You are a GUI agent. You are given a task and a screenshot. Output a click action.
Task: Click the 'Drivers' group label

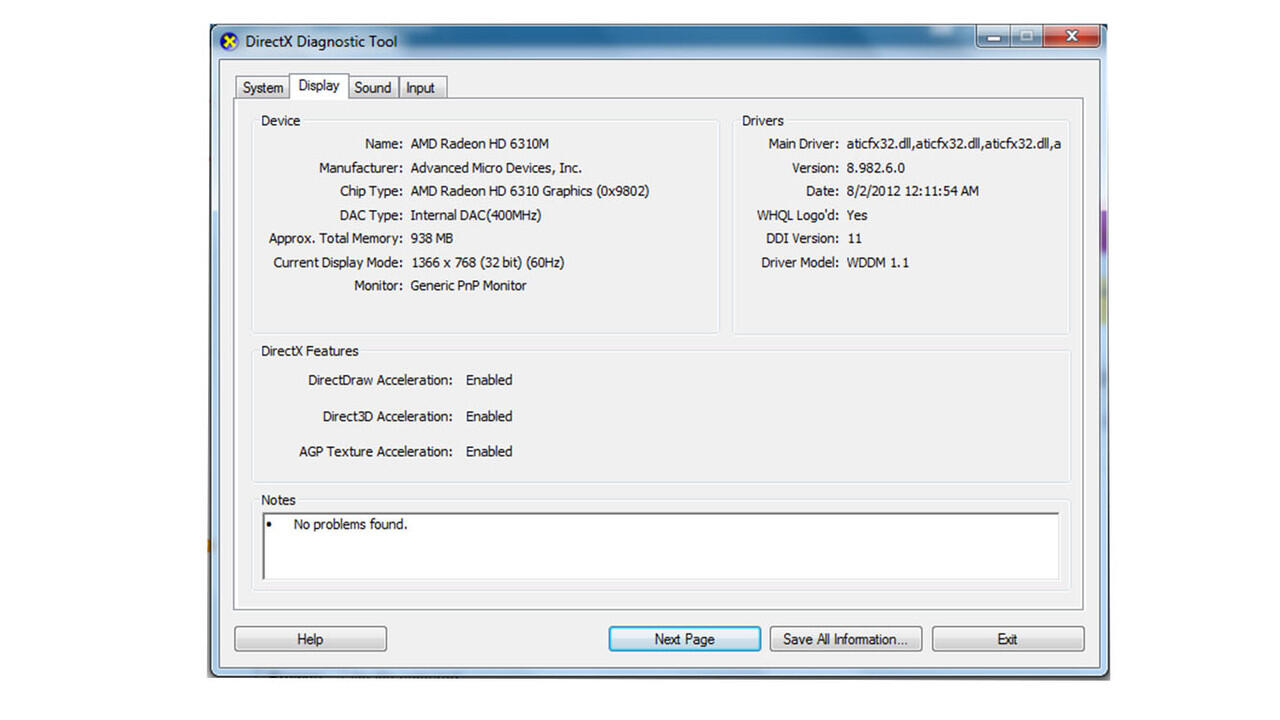pyautogui.click(x=763, y=121)
